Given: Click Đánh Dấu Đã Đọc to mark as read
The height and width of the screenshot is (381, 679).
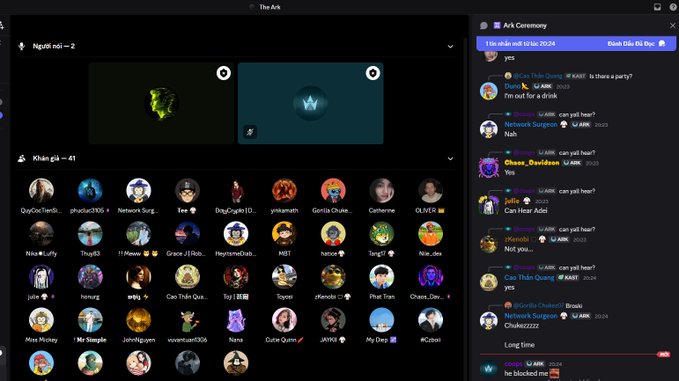Looking at the screenshot, I should [636, 44].
